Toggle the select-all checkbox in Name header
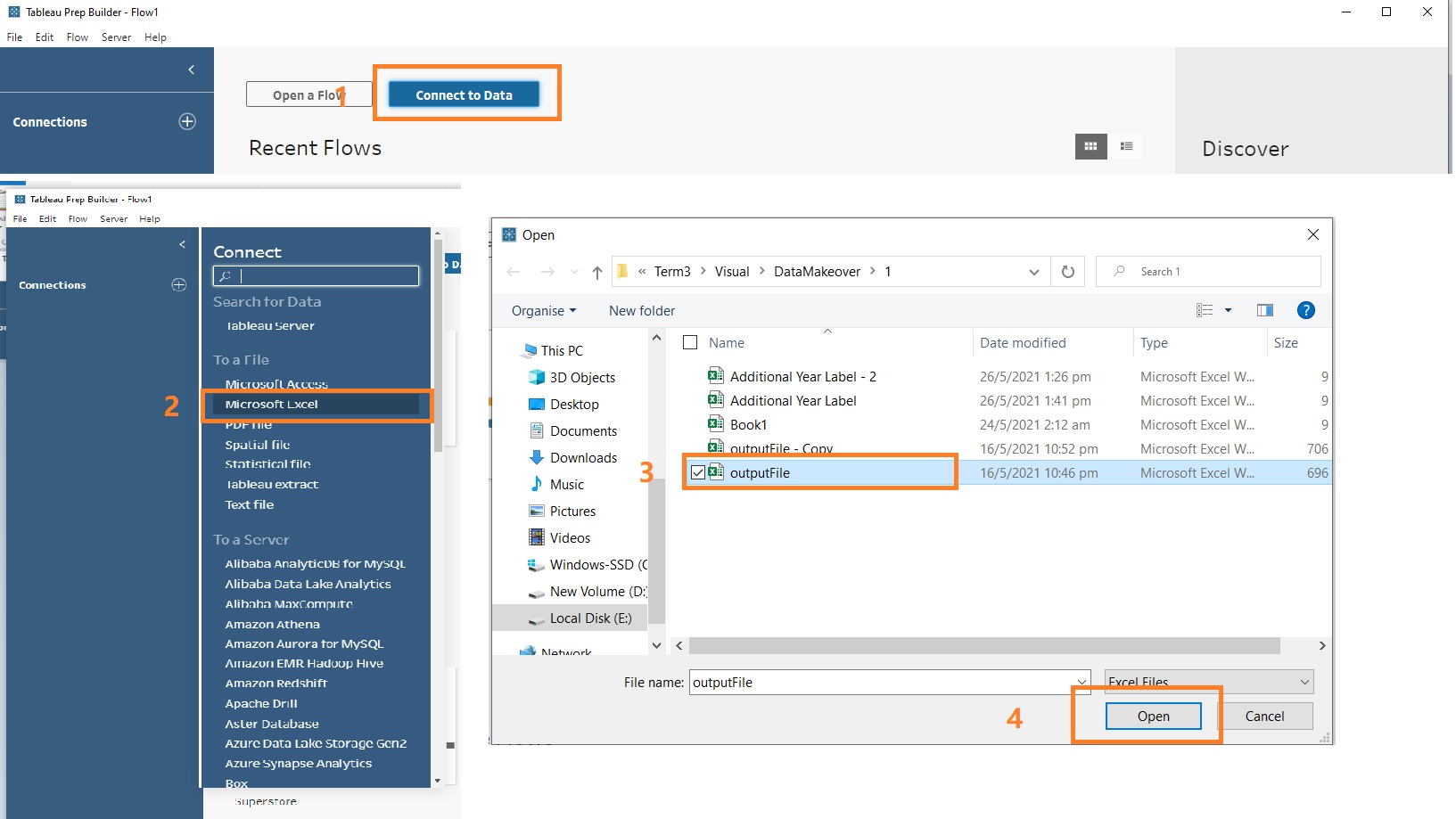The image size is (1456, 819). tap(690, 342)
